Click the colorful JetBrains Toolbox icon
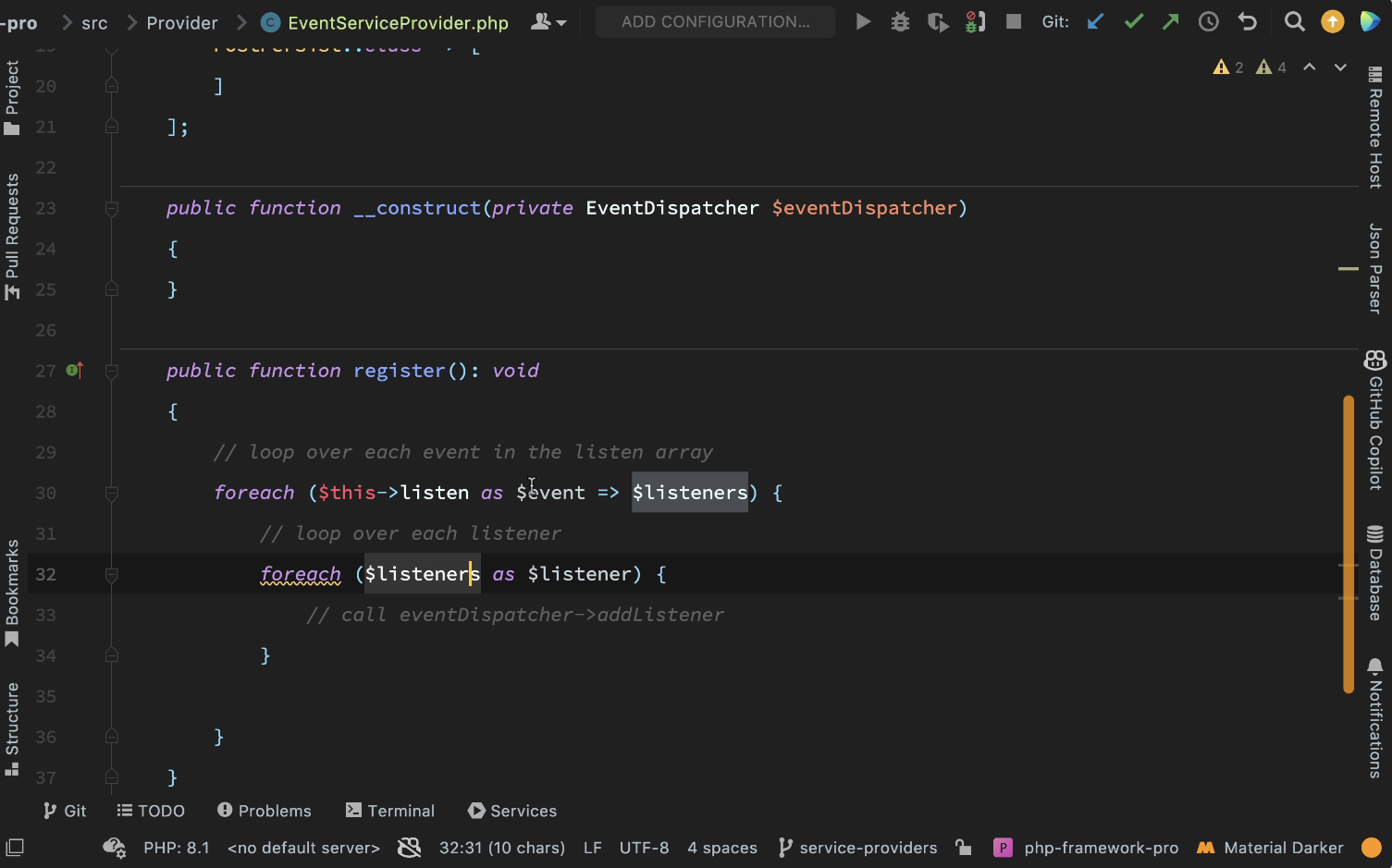The image size is (1392, 868). click(x=1371, y=21)
